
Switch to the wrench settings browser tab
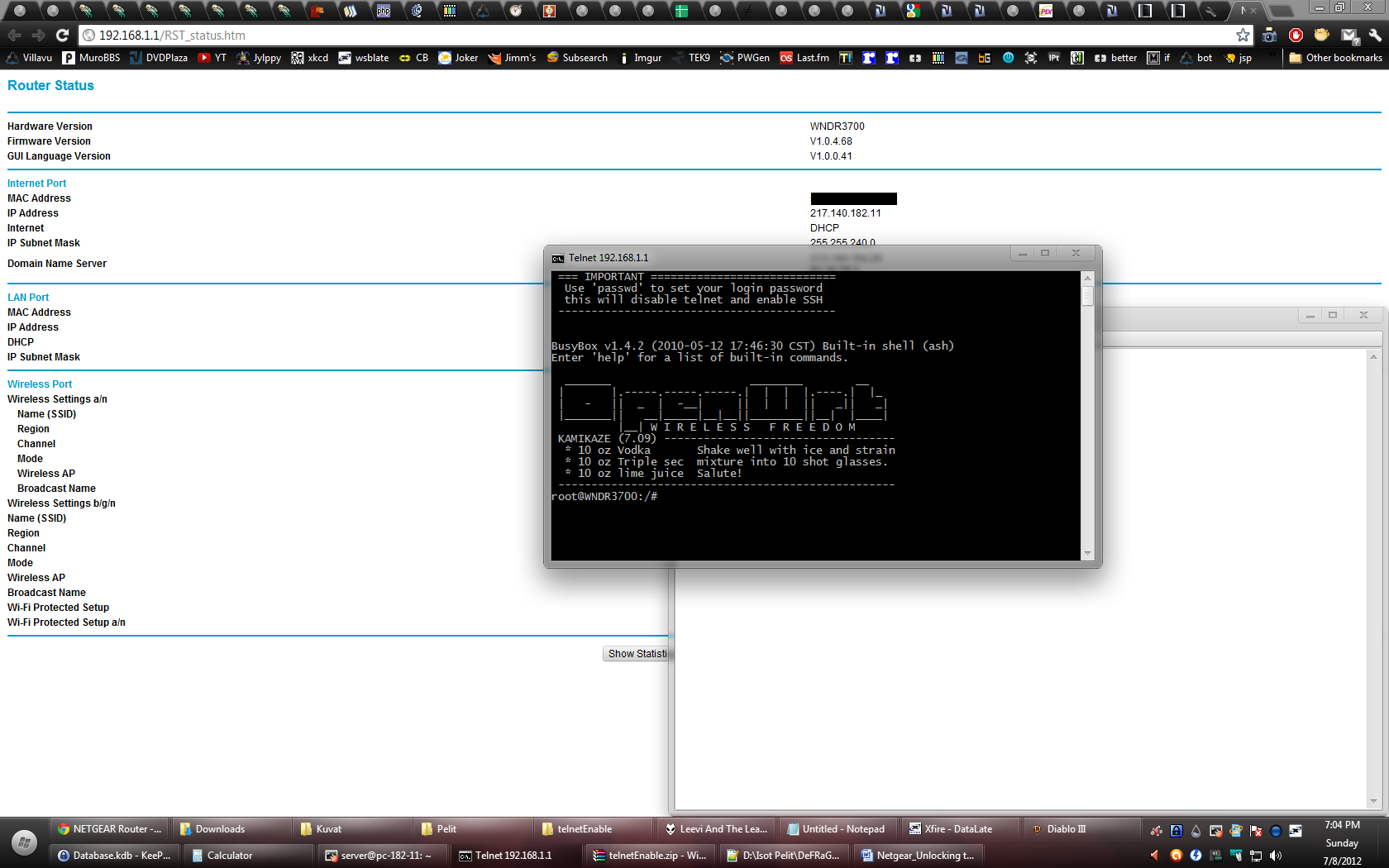coord(1211,11)
